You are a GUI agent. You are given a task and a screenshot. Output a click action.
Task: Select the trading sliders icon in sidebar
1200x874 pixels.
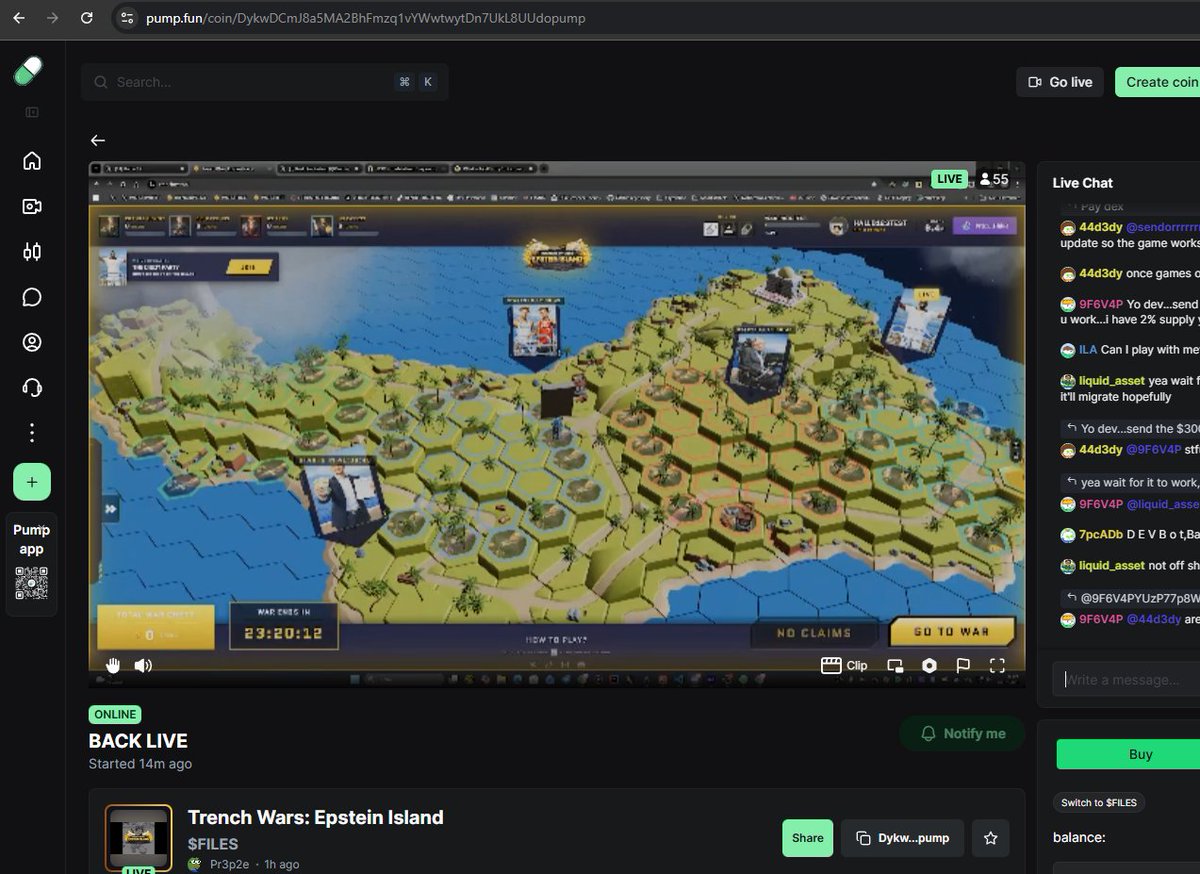(x=31, y=252)
